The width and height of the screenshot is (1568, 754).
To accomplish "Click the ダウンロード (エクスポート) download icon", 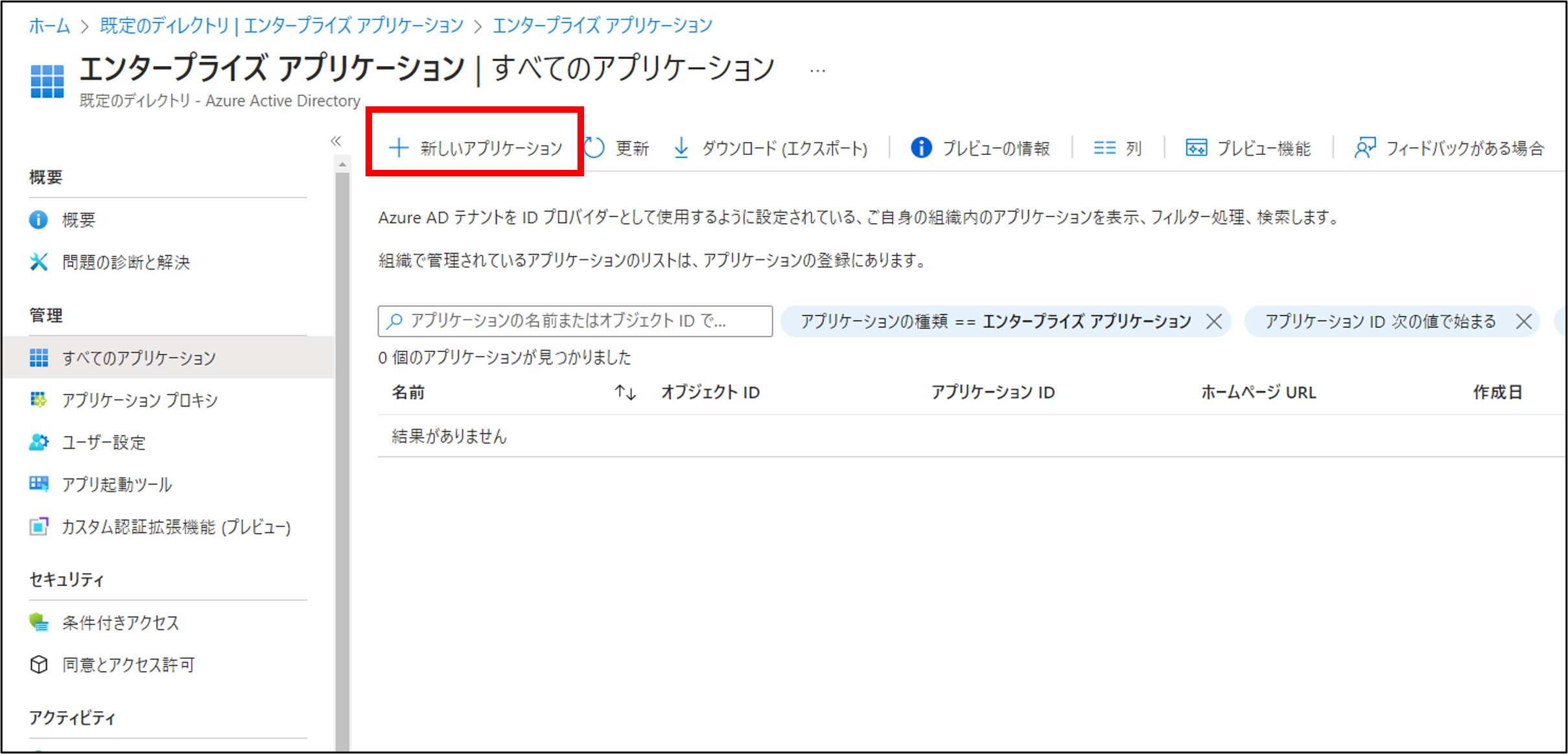I will pyautogui.click(x=681, y=148).
